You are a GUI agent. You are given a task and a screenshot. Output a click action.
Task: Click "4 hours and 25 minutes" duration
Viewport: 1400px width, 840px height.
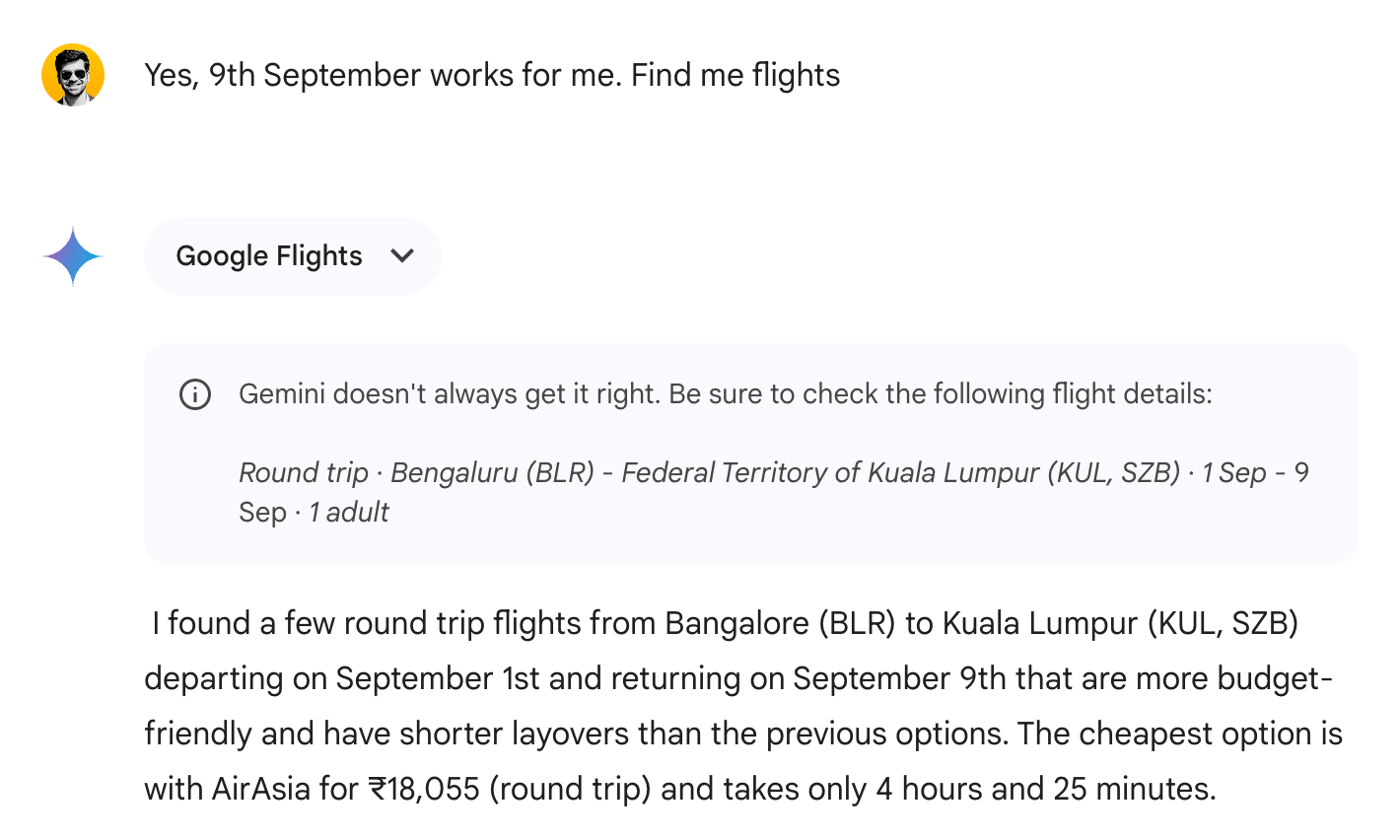(x=1045, y=790)
